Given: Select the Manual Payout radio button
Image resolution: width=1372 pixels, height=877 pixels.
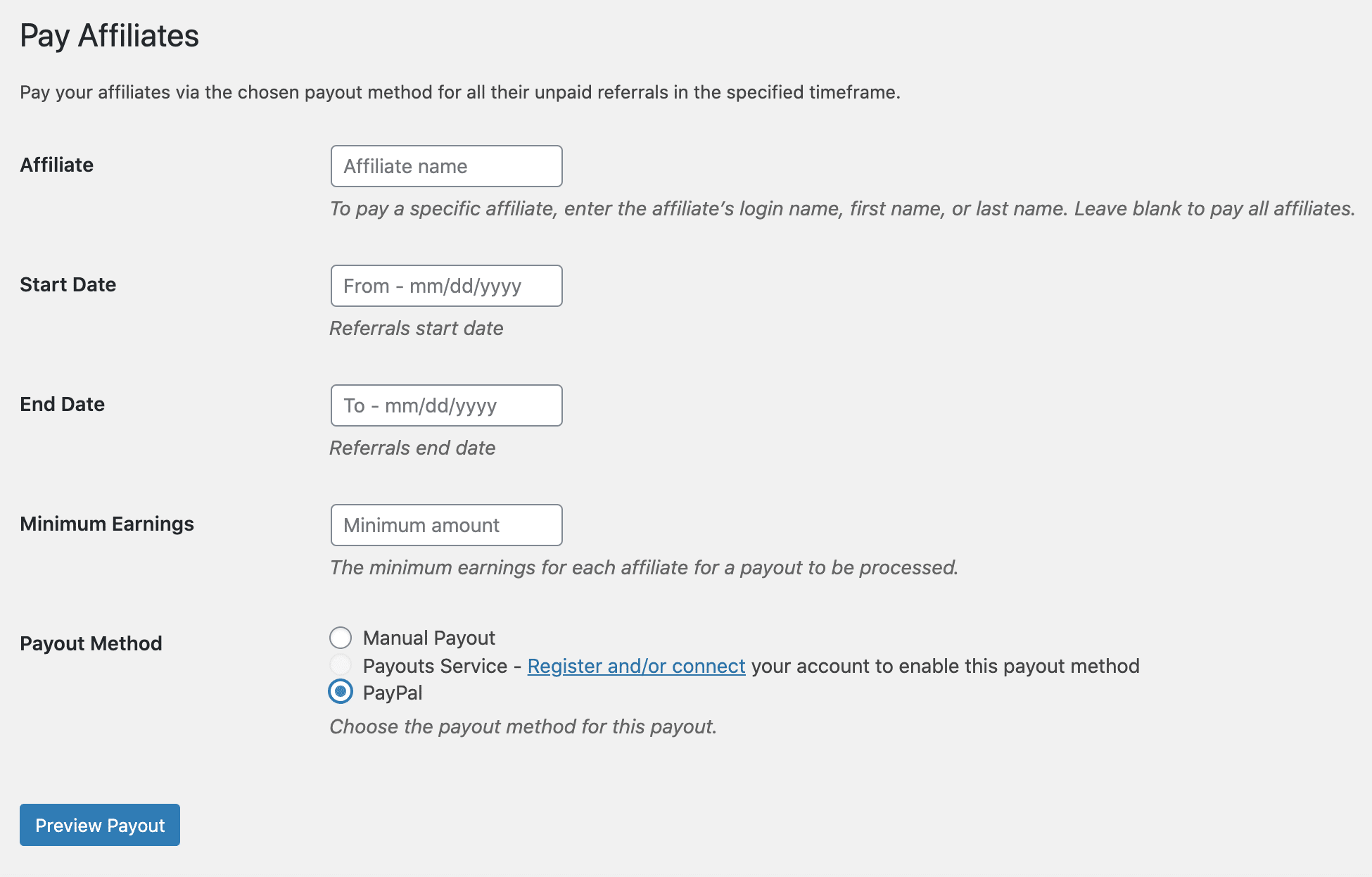Looking at the screenshot, I should click(x=341, y=638).
